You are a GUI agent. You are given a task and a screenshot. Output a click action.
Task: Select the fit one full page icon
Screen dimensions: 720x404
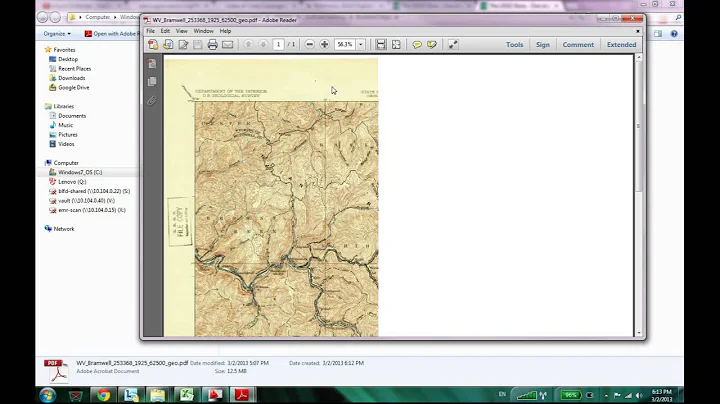coord(396,45)
